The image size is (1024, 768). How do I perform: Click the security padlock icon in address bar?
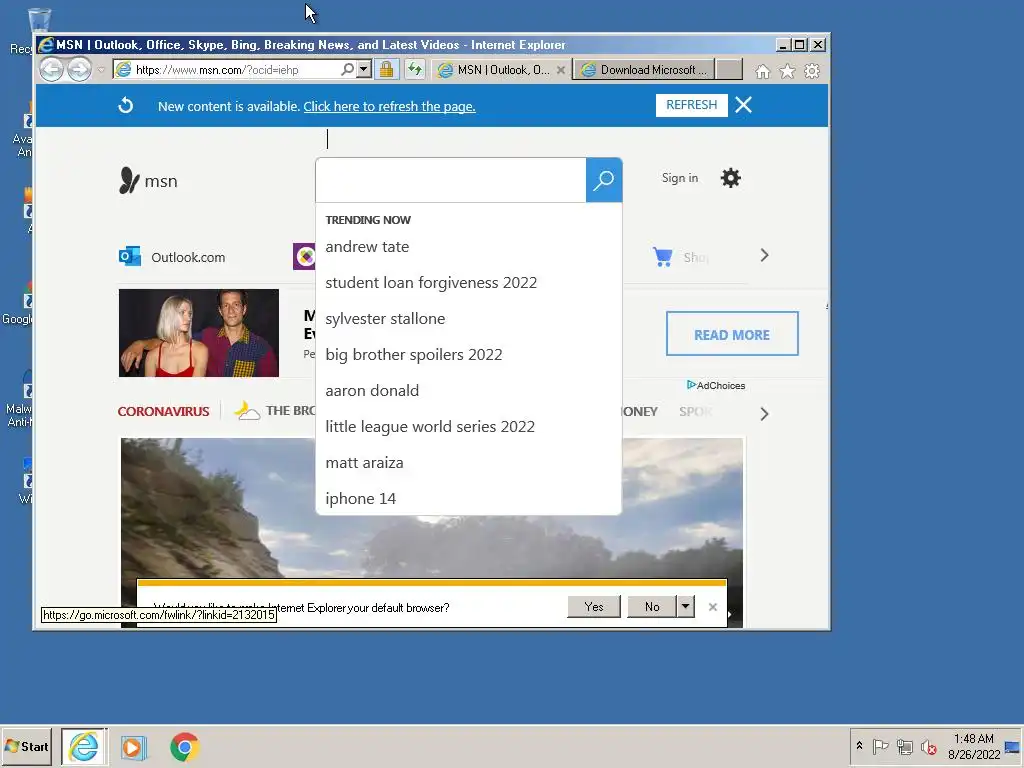[387, 69]
